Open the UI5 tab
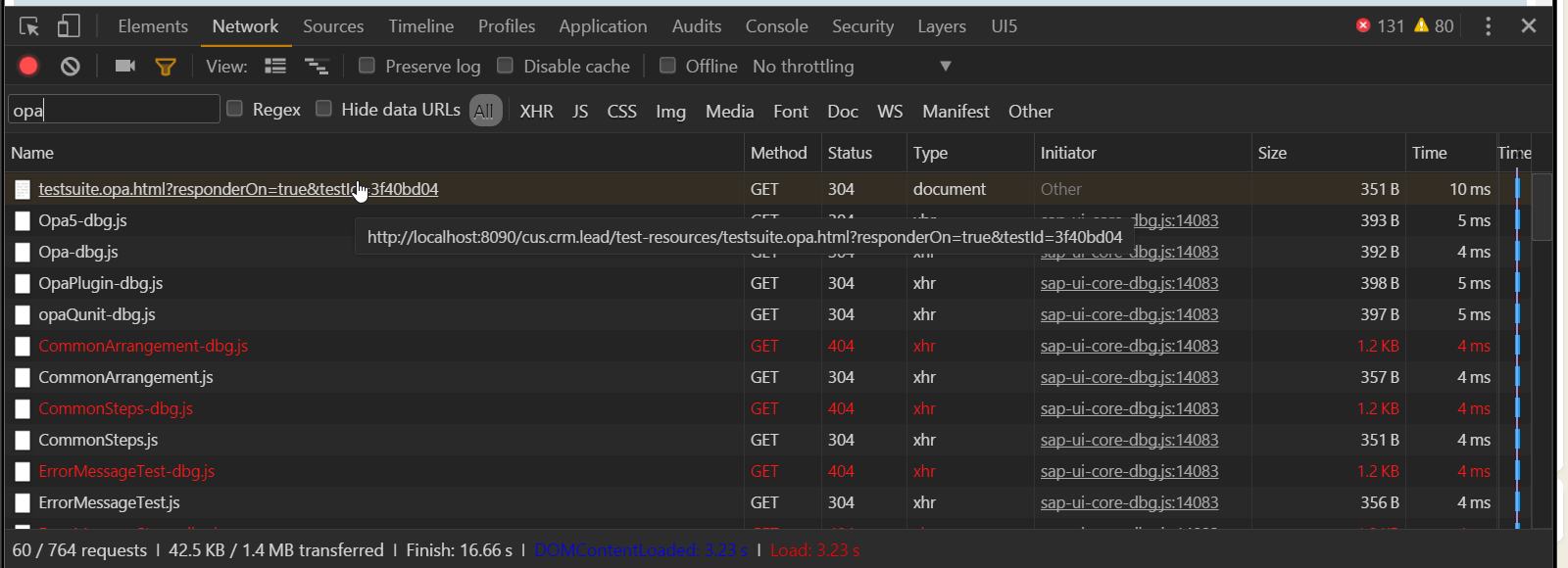 pyautogui.click(x=1004, y=26)
